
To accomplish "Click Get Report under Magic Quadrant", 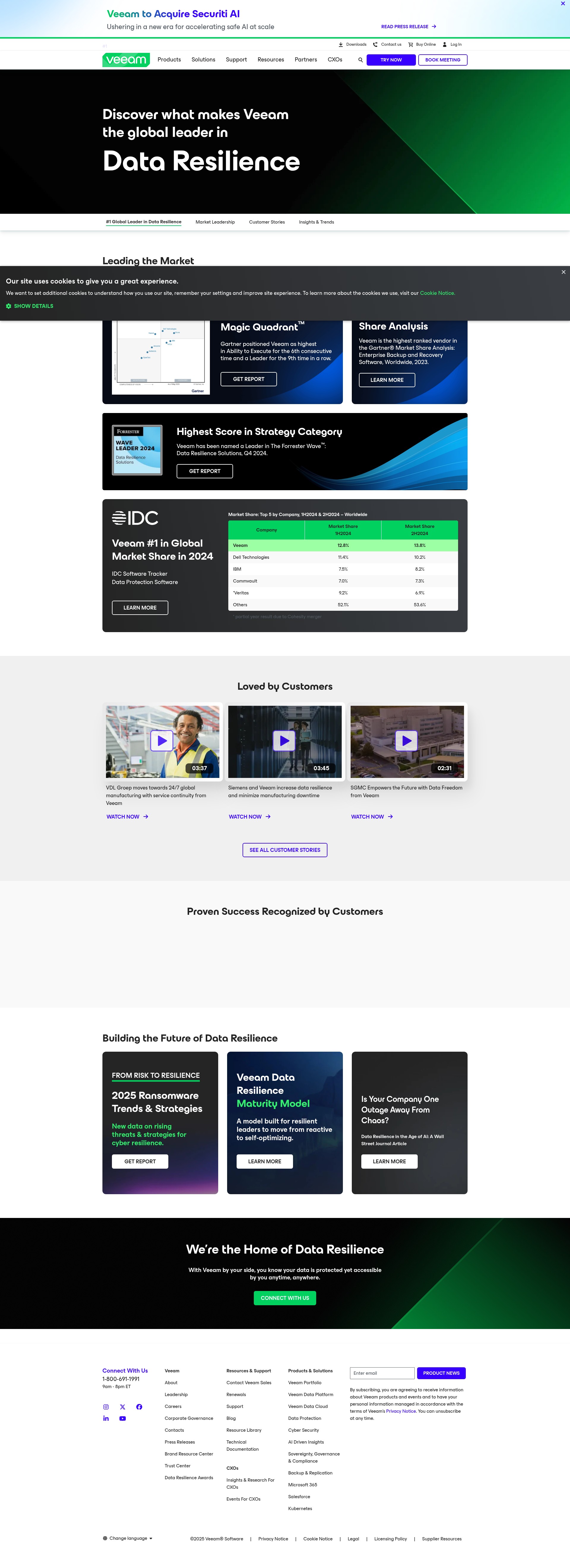I will [248, 379].
